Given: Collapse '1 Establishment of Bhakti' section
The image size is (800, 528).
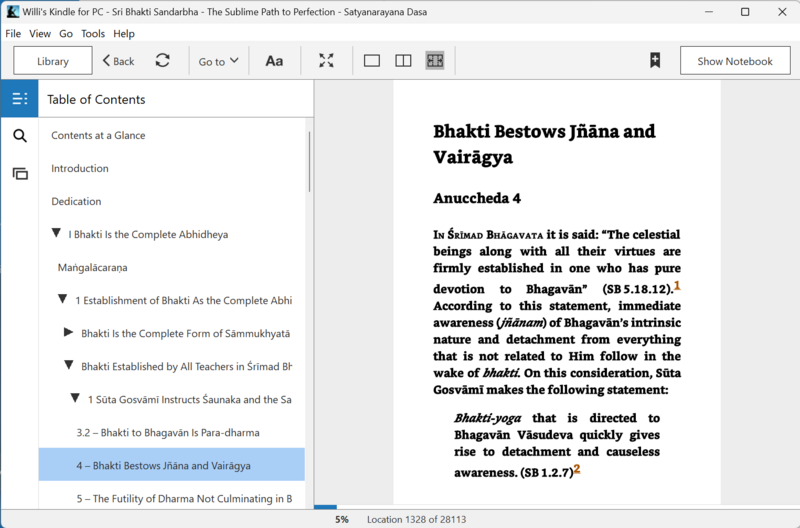Looking at the screenshot, I should pyautogui.click(x=63, y=299).
